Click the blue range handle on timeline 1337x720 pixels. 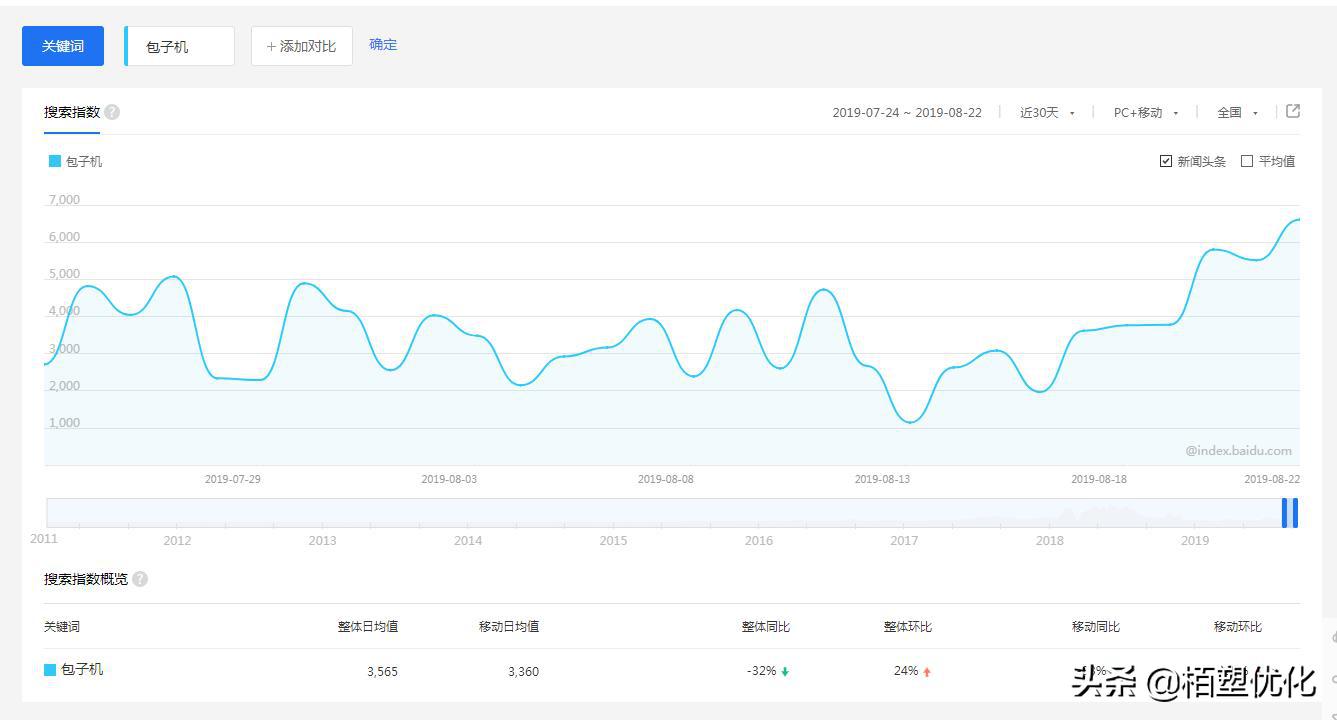click(1290, 513)
